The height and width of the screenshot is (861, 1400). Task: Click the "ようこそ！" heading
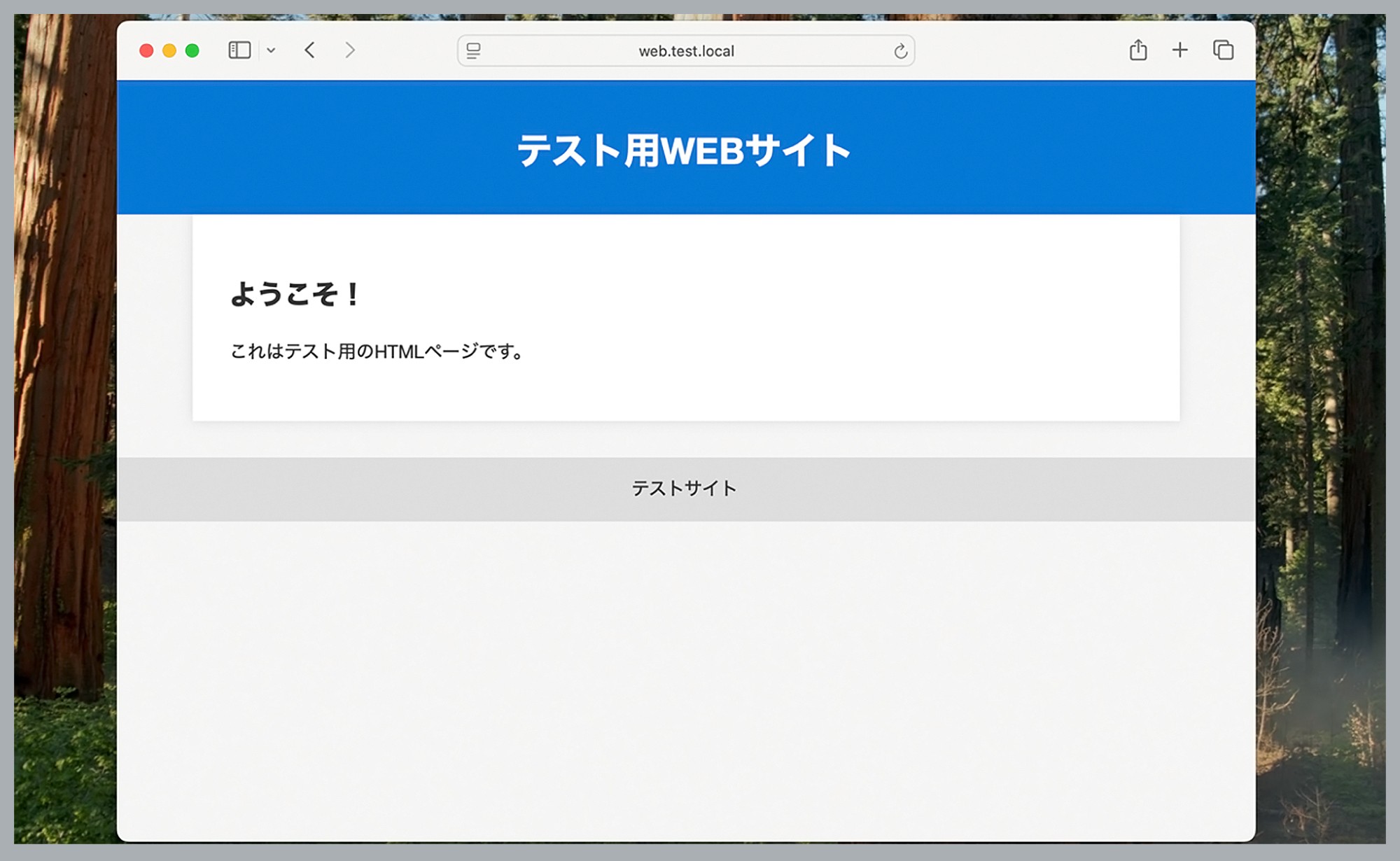coord(294,294)
